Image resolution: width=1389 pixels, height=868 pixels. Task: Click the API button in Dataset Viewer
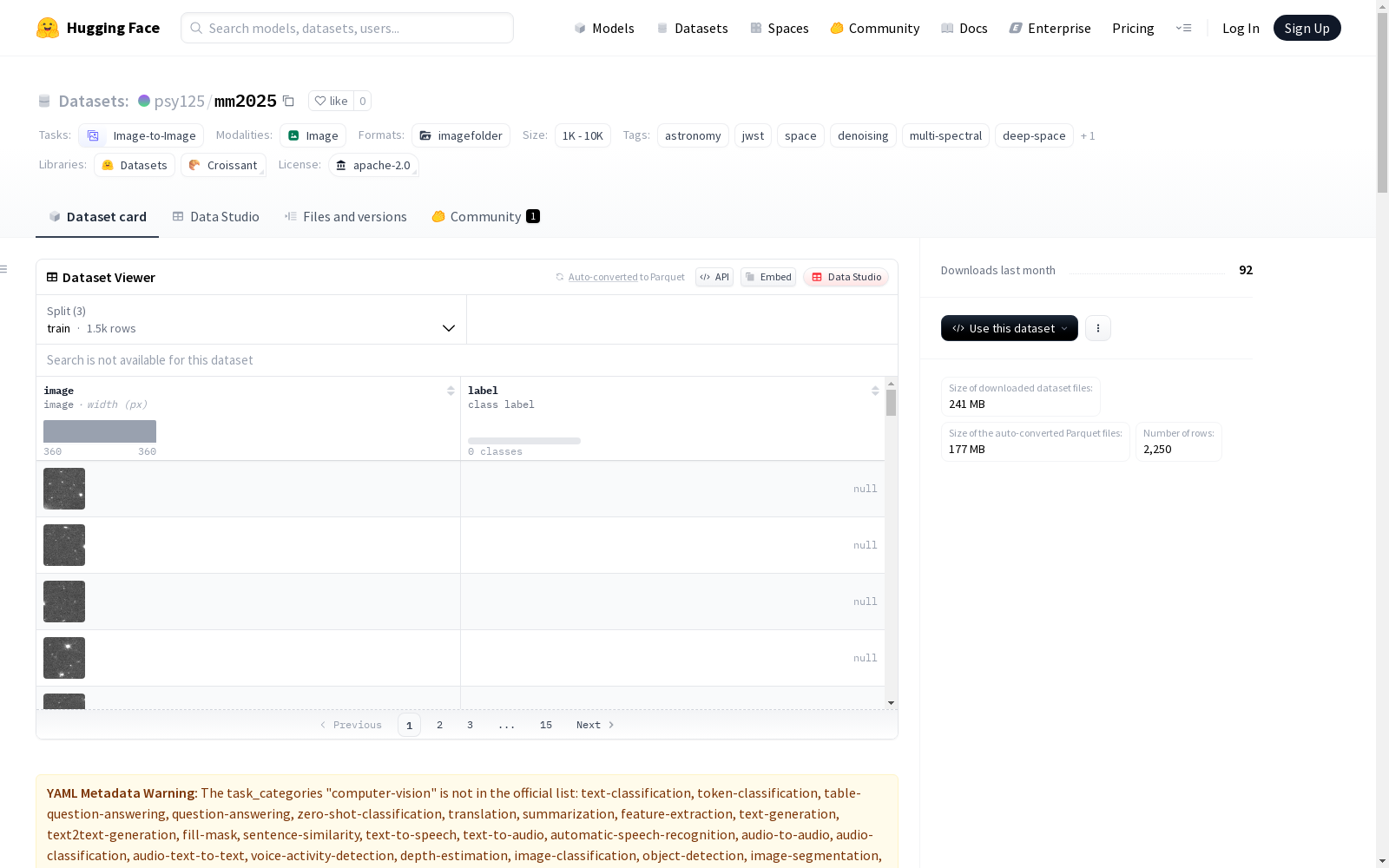tap(714, 277)
